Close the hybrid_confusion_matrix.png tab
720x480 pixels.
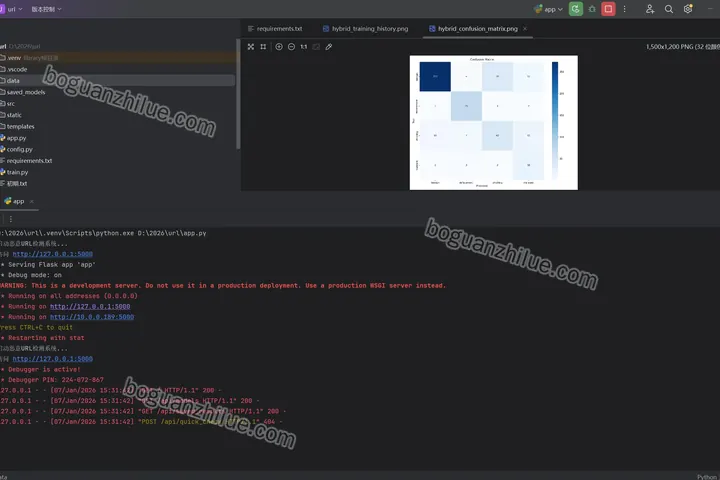[525, 28]
